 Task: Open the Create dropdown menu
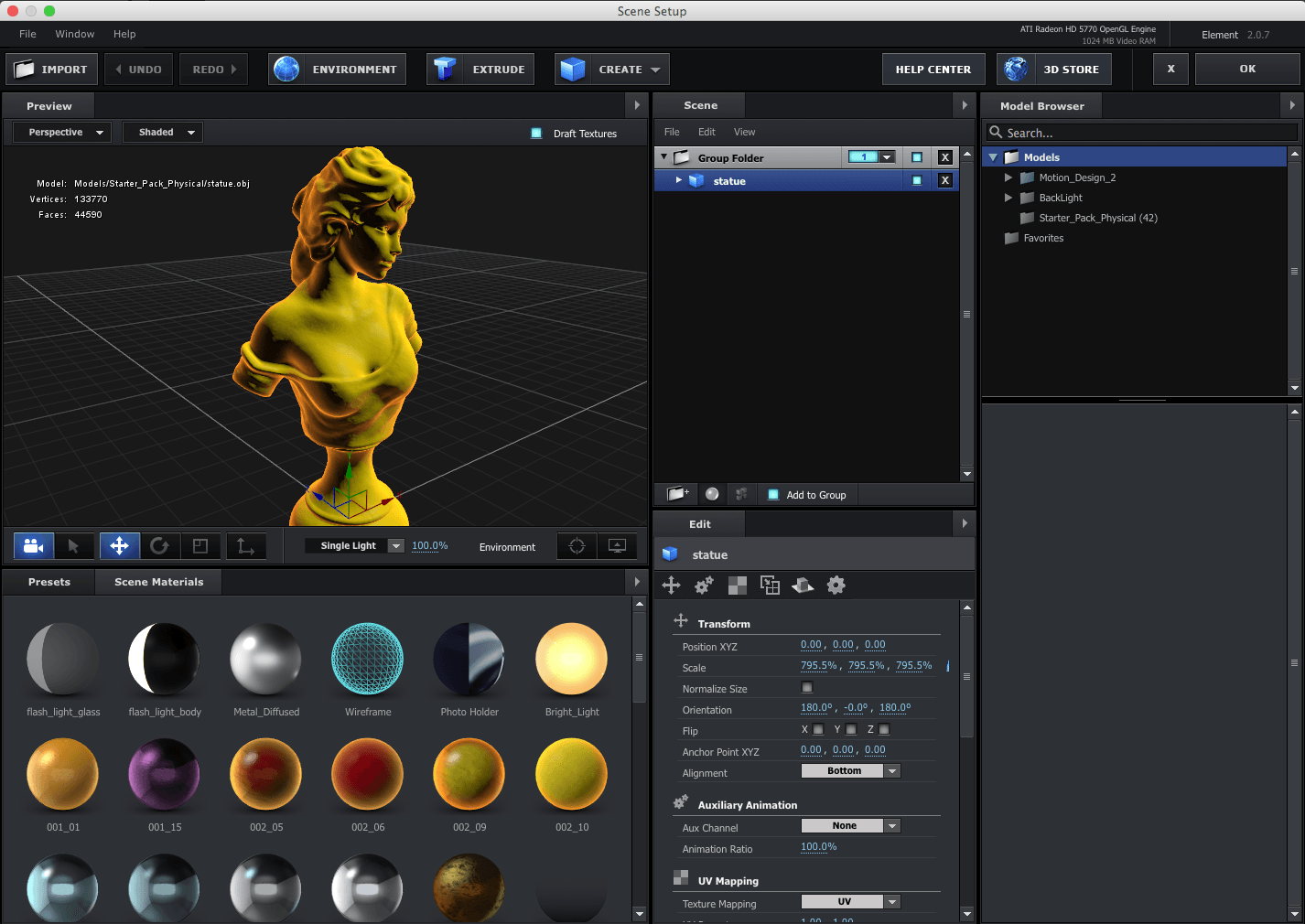point(612,70)
